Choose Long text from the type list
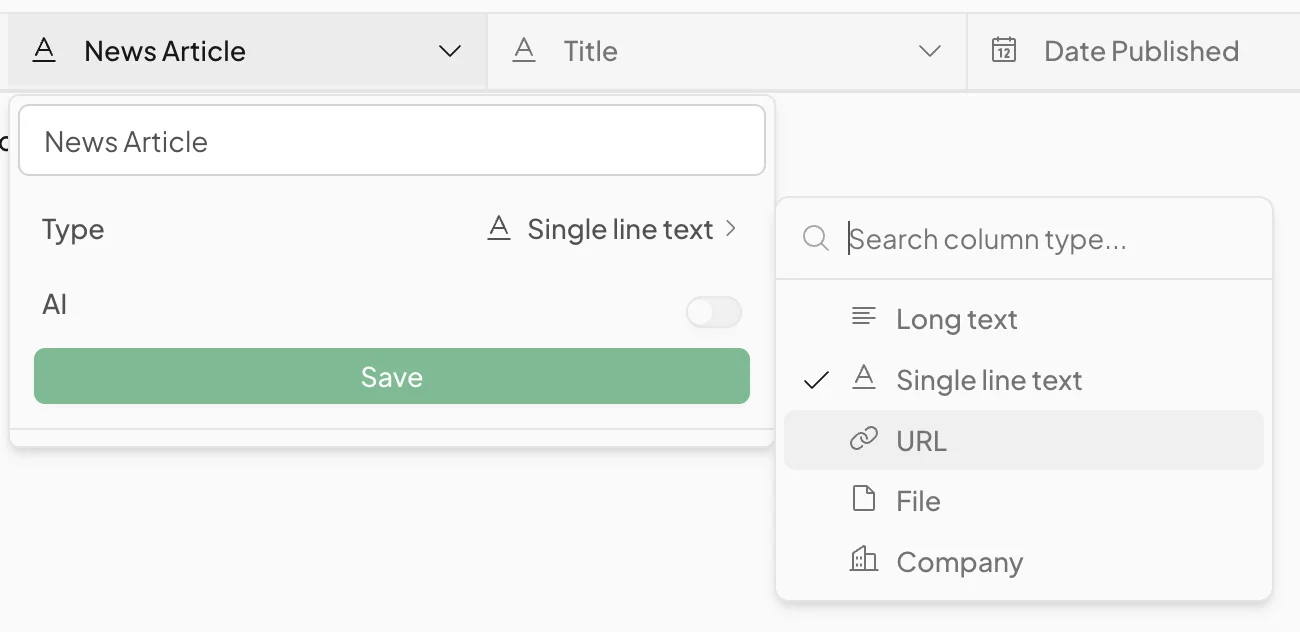The height and width of the screenshot is (632, 1300). 957,319
